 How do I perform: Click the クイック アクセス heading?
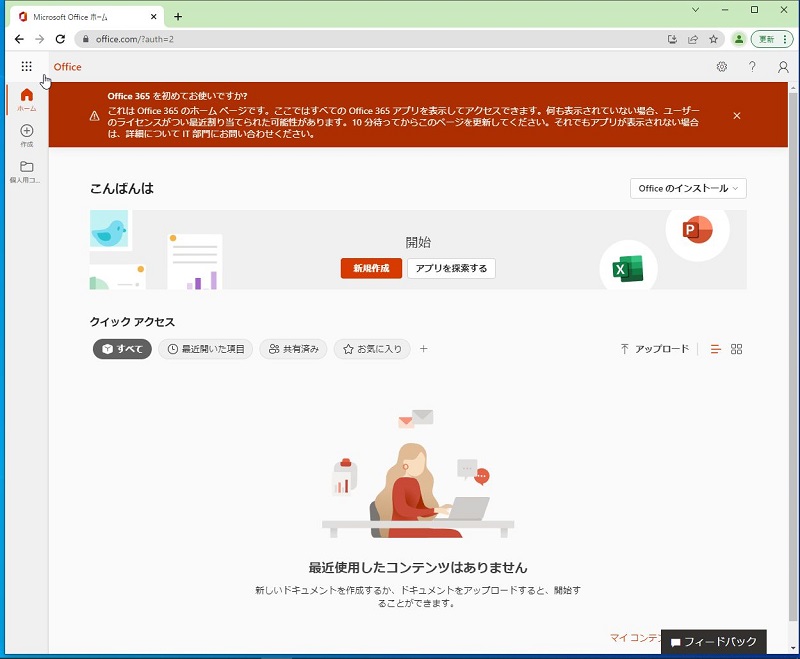(132, 322)
